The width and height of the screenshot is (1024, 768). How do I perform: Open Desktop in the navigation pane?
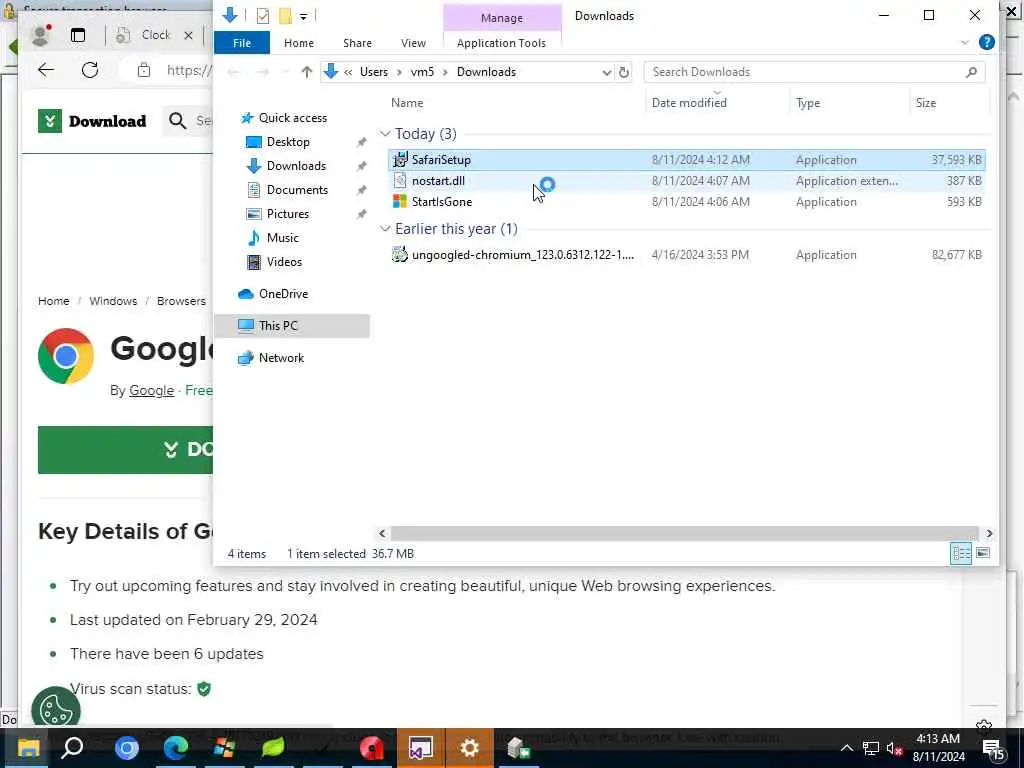pos(288,142)
